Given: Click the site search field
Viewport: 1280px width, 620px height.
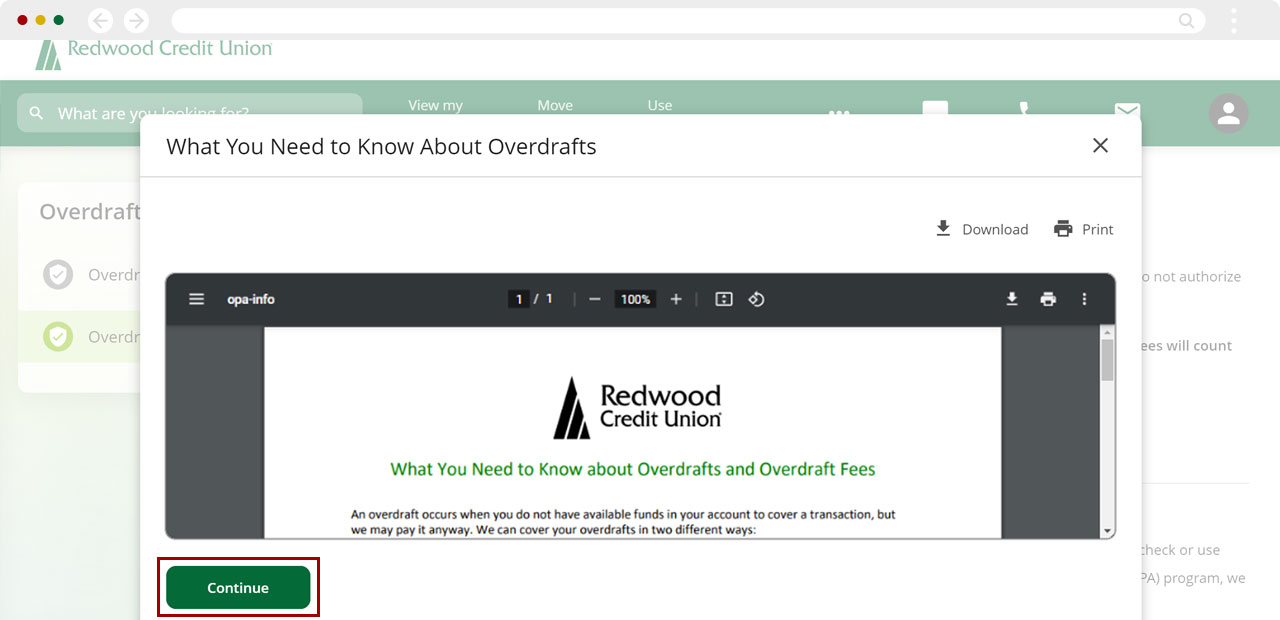Looking at the screenshot, I should click(x=190, y=113).
